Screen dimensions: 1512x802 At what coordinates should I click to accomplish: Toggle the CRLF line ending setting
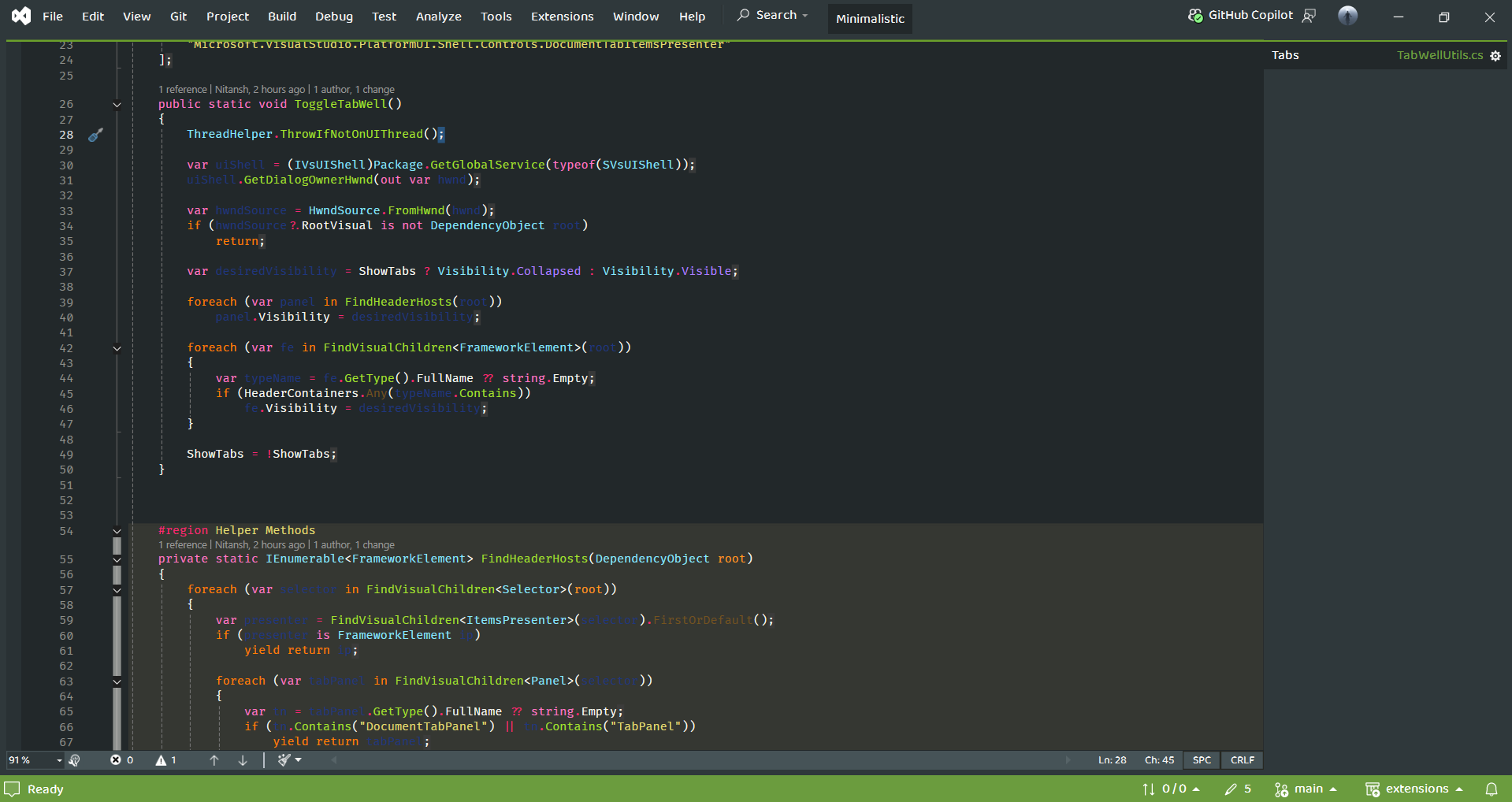point(1243,760)
